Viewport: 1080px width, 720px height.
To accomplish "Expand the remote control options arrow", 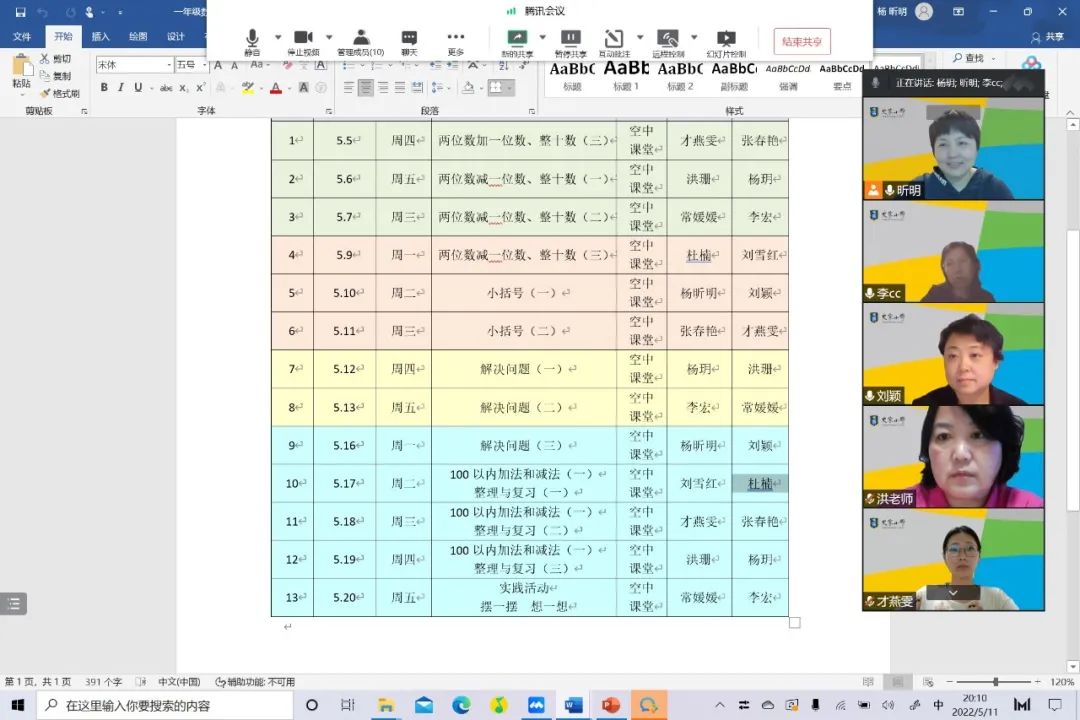I will (x=694, y=37).
